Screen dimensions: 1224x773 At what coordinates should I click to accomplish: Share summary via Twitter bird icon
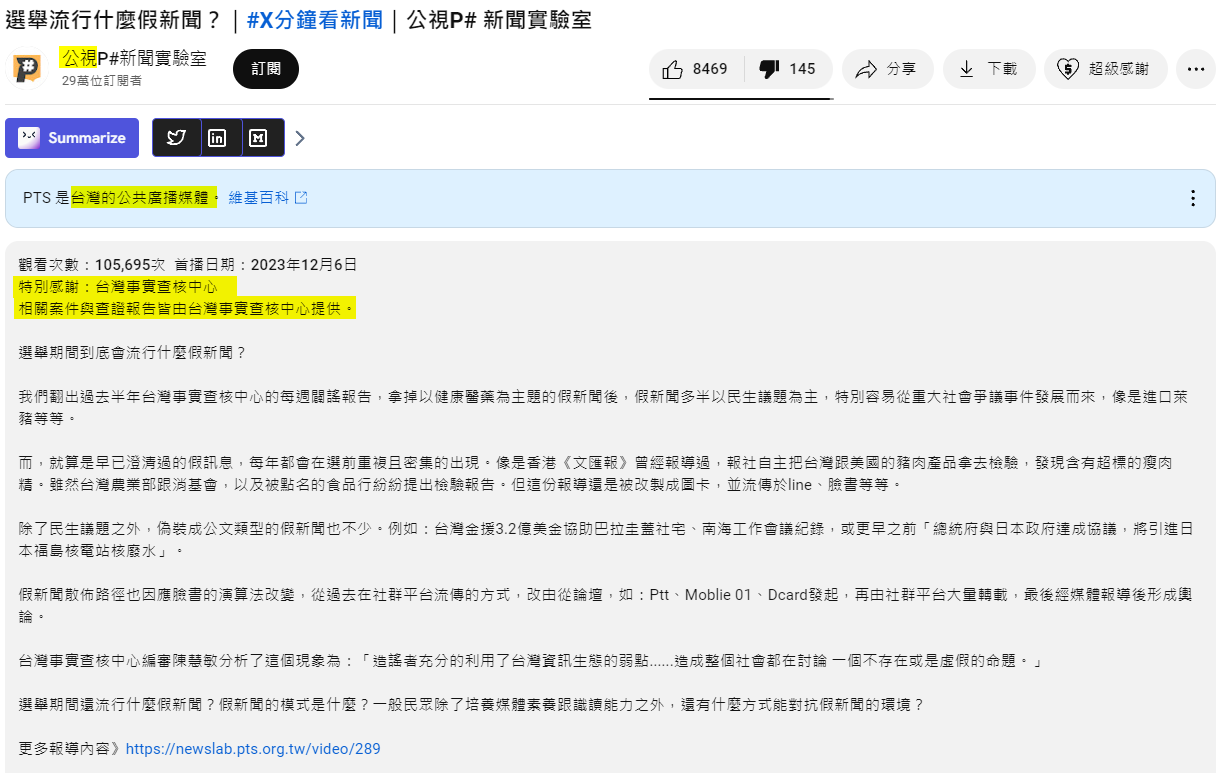pyautogui.click(x=176, y=138)
